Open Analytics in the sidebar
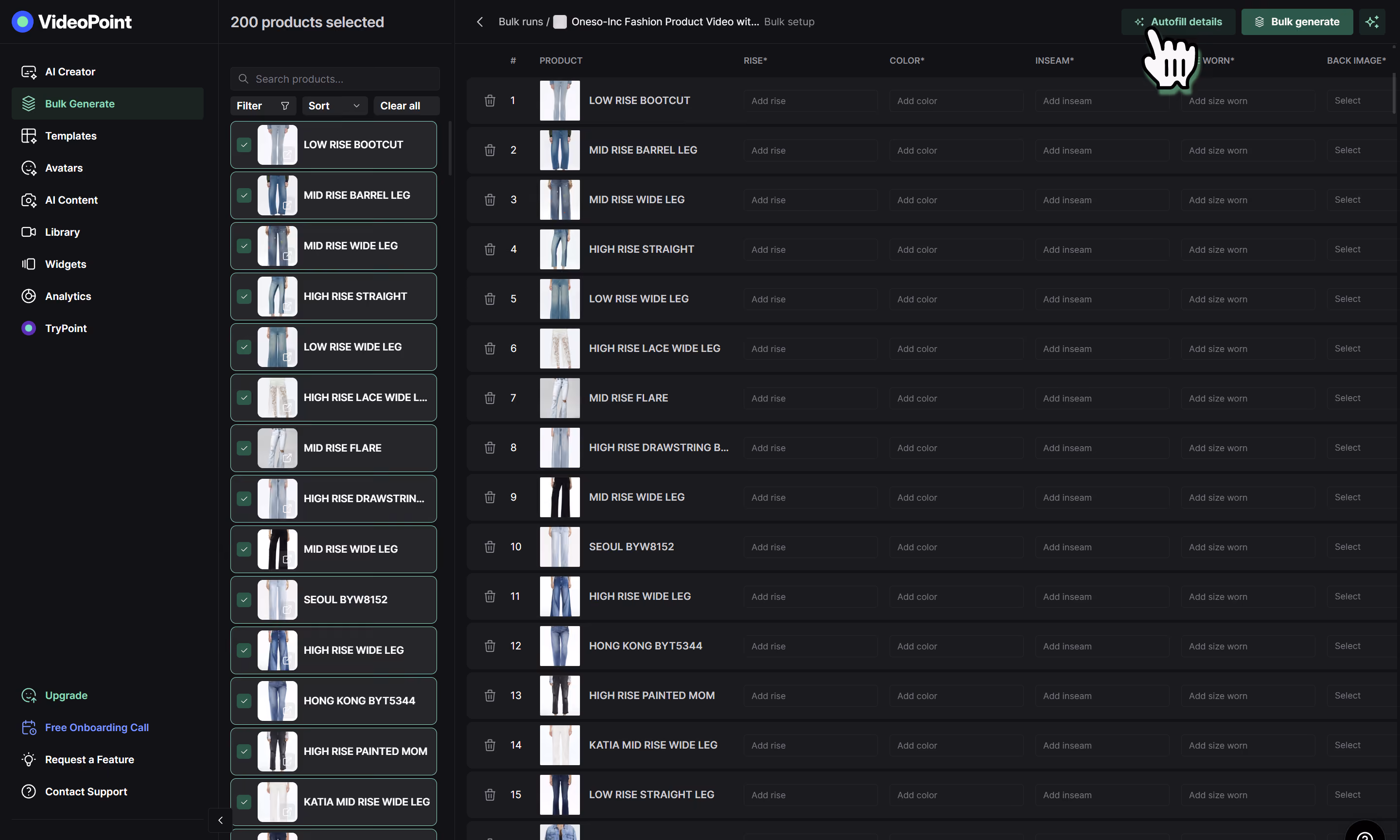Image resolution: width=1400 pixels, height=840 pixels. click(107, 296)
